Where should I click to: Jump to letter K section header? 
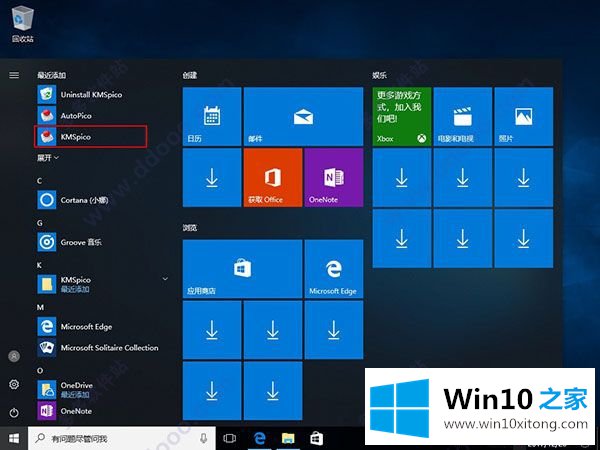coord(40,265)
